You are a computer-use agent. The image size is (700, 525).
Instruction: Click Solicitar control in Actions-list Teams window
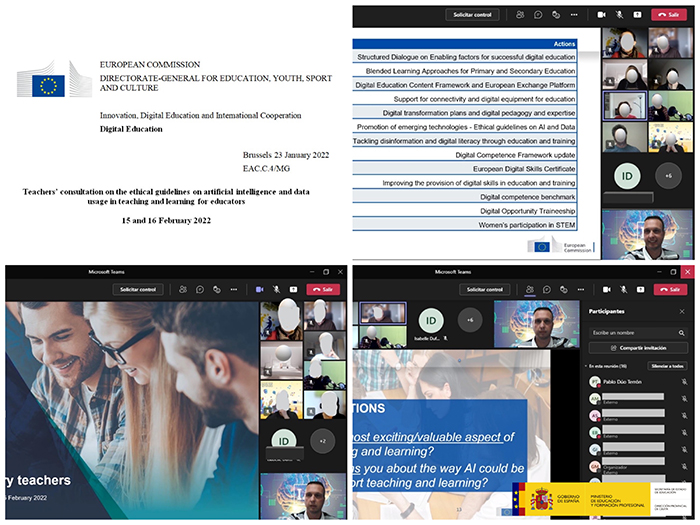(x=472, y=15)
